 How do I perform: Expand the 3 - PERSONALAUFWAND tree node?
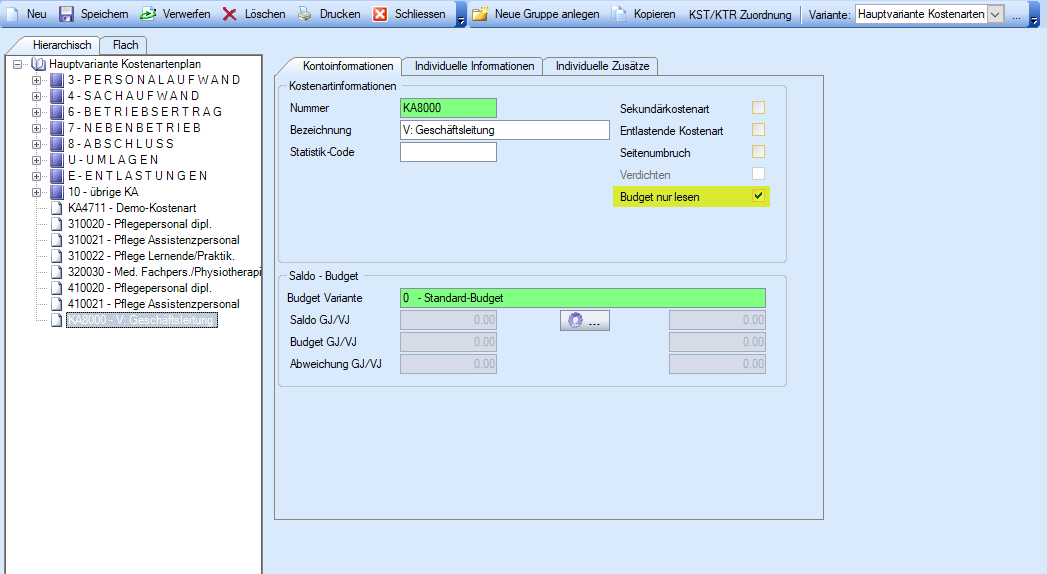tap(37, 80)
